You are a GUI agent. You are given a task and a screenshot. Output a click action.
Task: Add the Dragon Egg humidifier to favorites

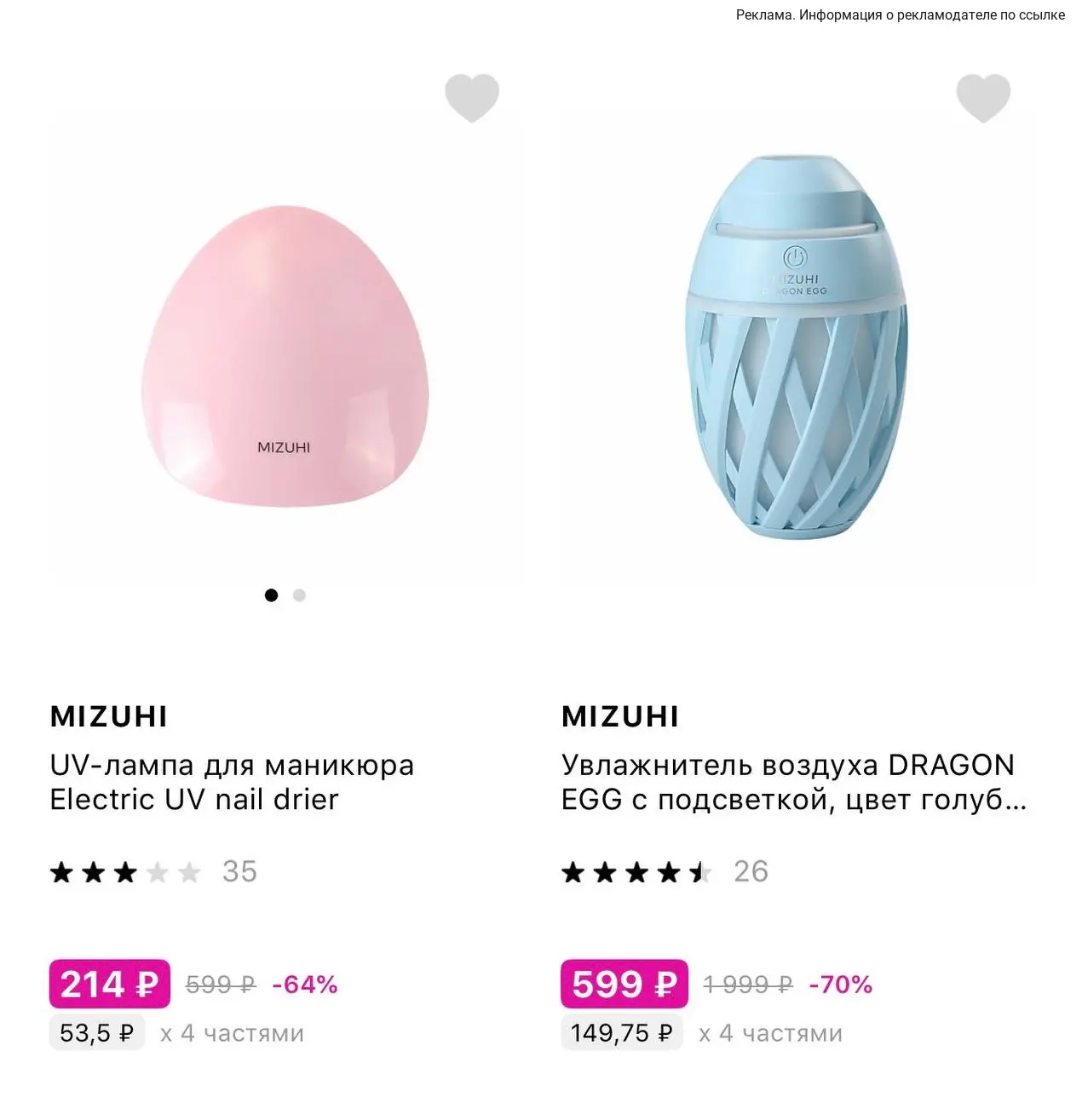983,98
